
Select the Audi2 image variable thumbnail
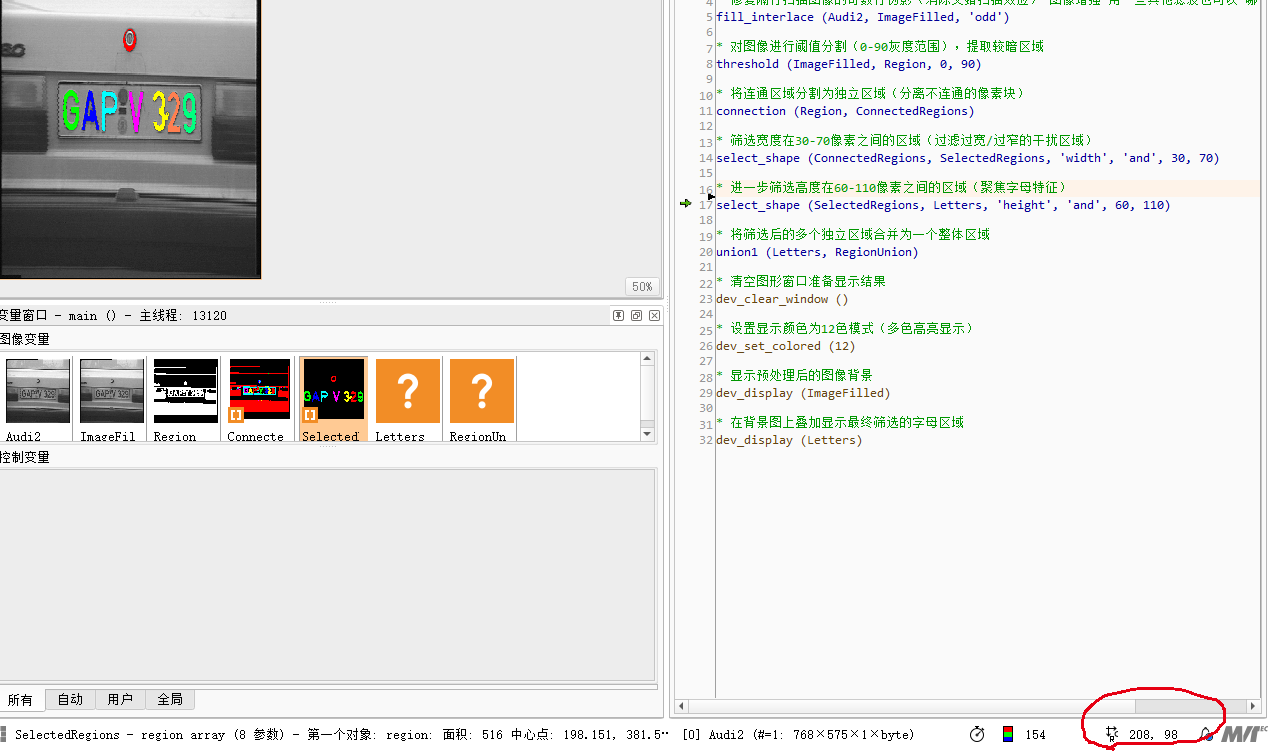pyautogui.click(x=38, y=391)
